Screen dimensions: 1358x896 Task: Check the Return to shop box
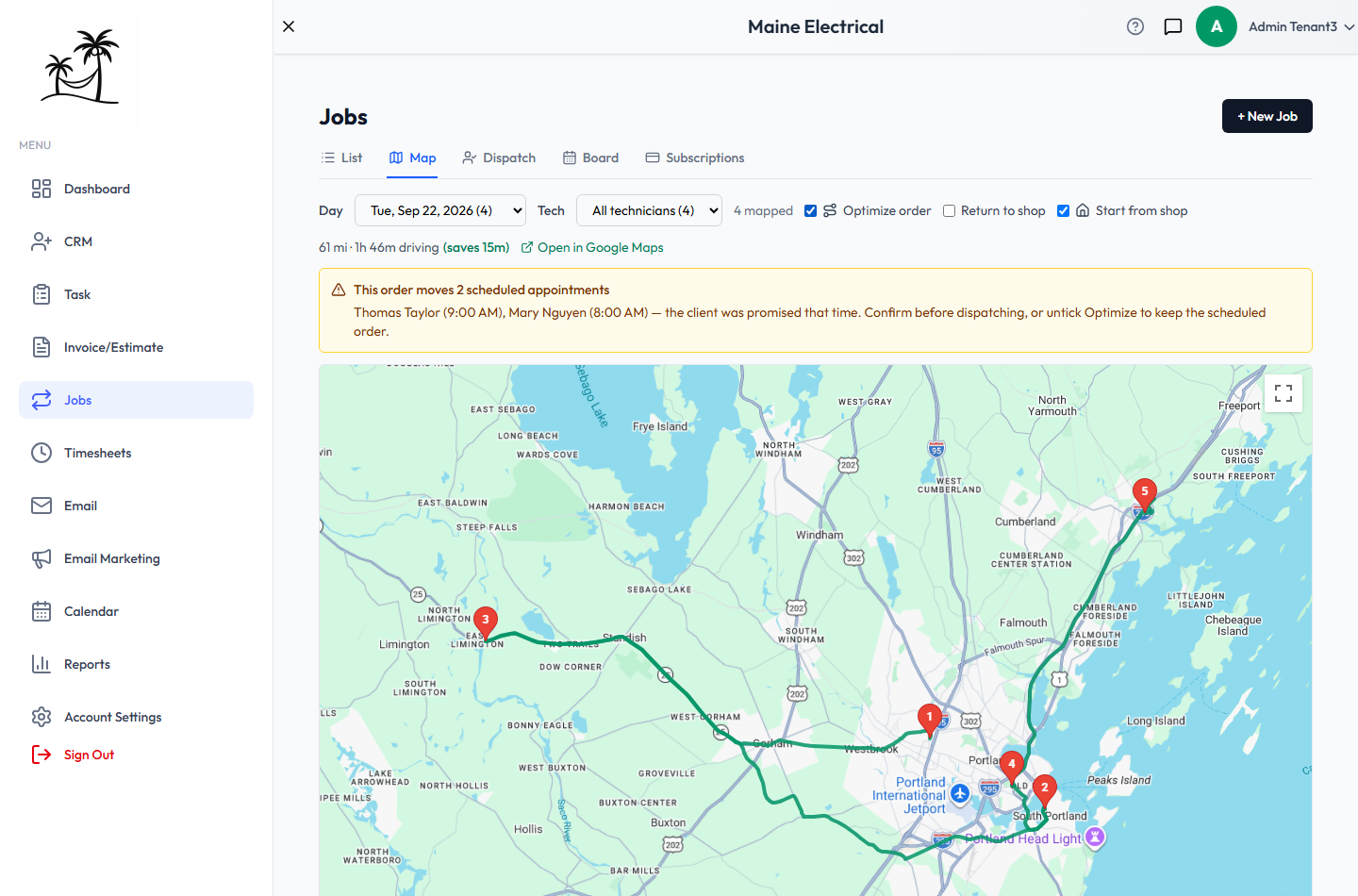click(x=950, y=210)
